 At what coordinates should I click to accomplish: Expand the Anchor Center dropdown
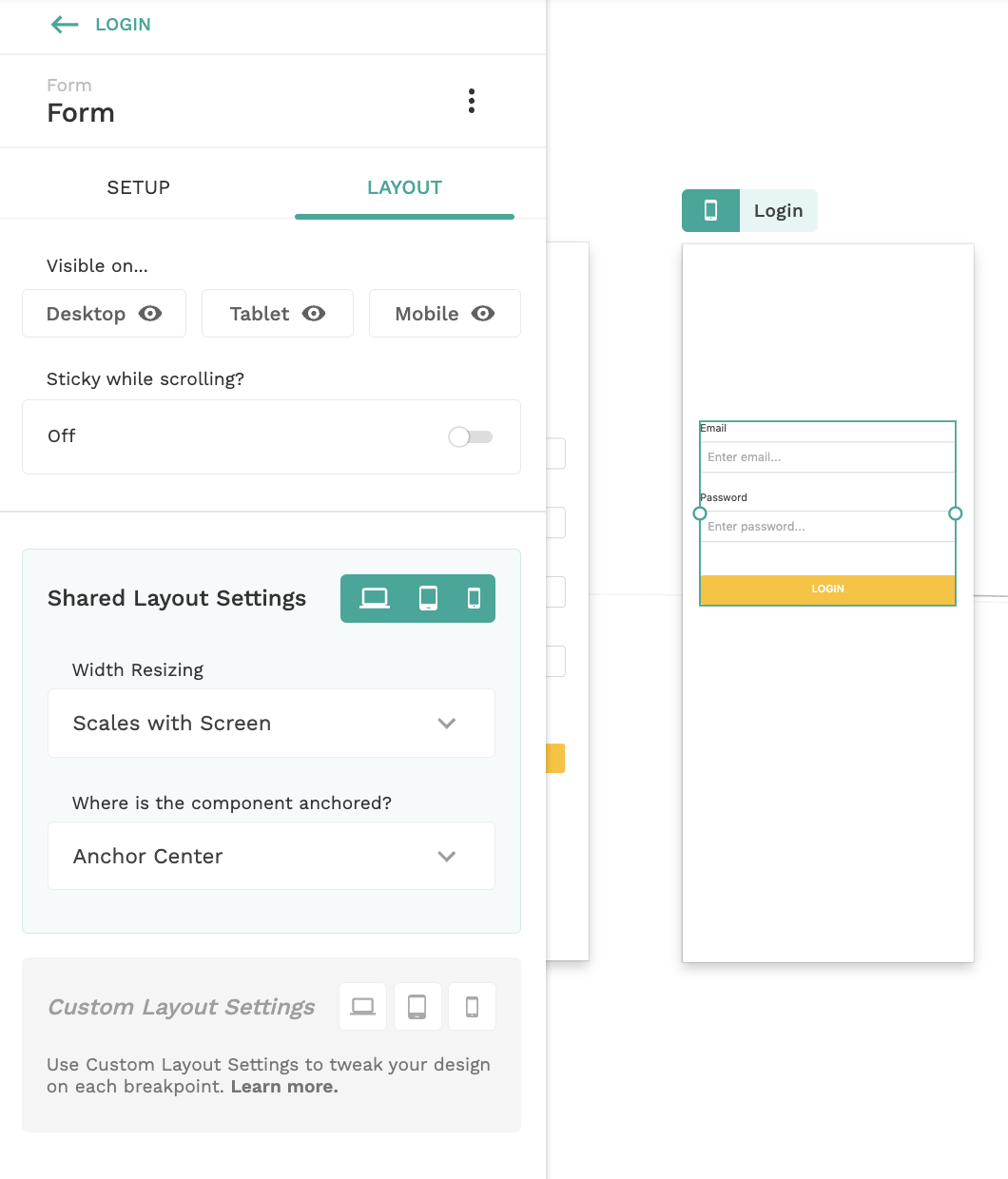click(x=271, y=856)
